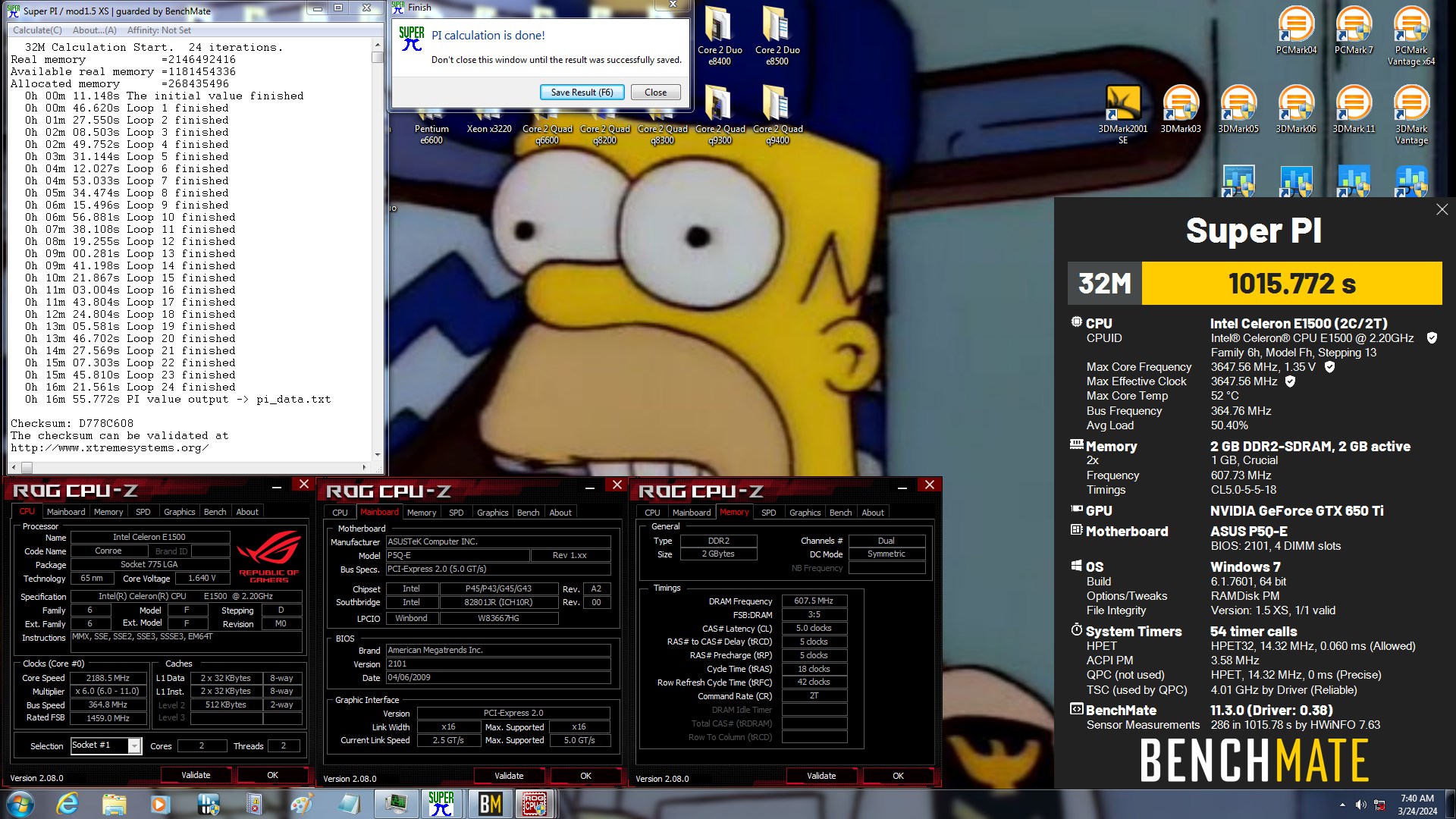Launch PCMark 7 desktop shortcut
The height and width of the screenshot is (819, 1456).
(x=1354, y=30)
